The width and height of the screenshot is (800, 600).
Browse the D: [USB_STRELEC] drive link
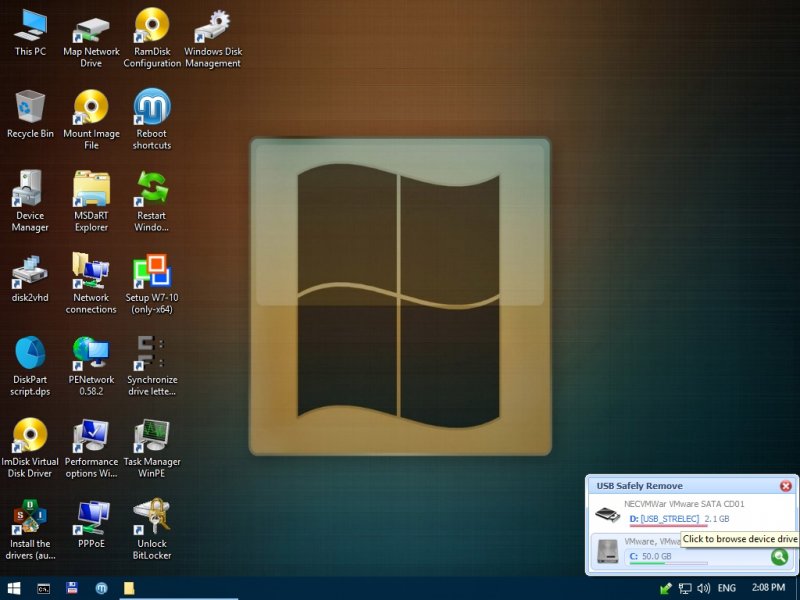(x=664, y=519)
